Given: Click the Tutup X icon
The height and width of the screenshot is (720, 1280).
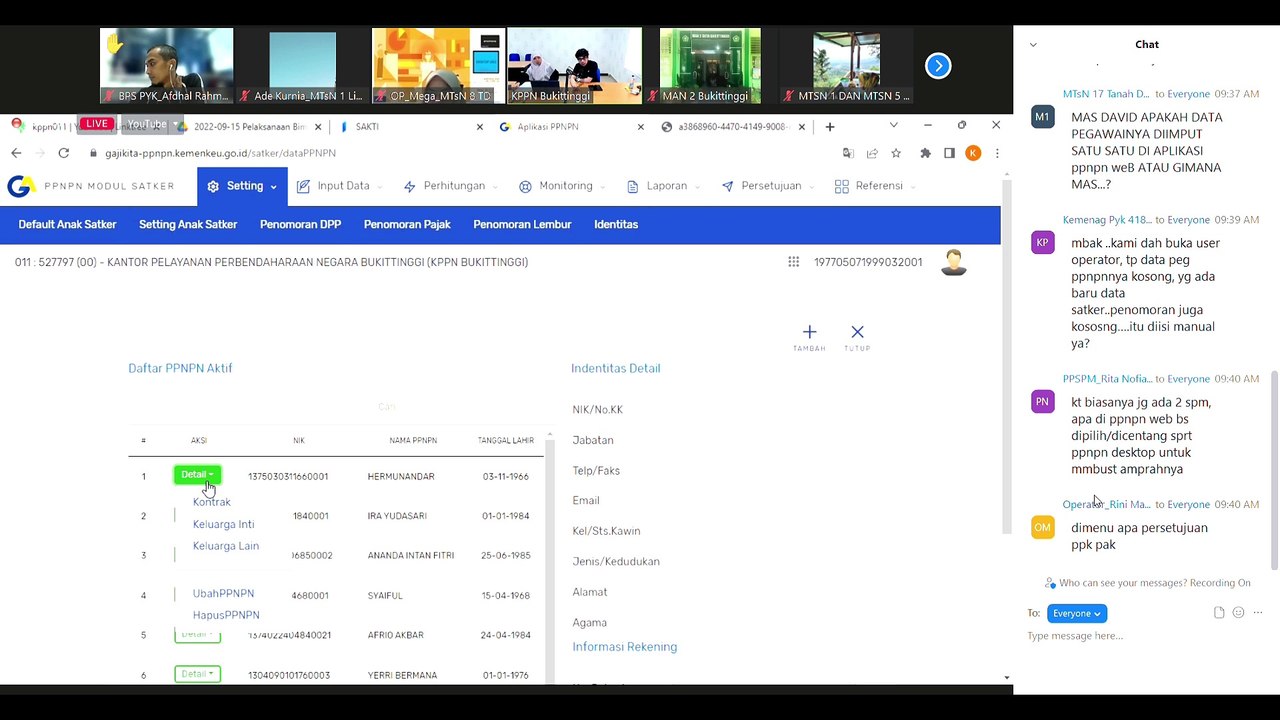Looking at the screenshot, I should pos(857,332).
